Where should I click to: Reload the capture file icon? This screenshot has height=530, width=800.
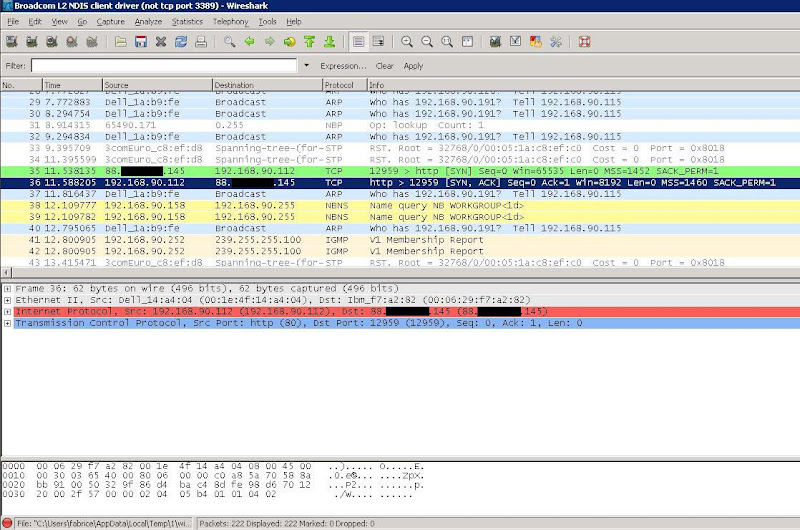pos(181,42)
